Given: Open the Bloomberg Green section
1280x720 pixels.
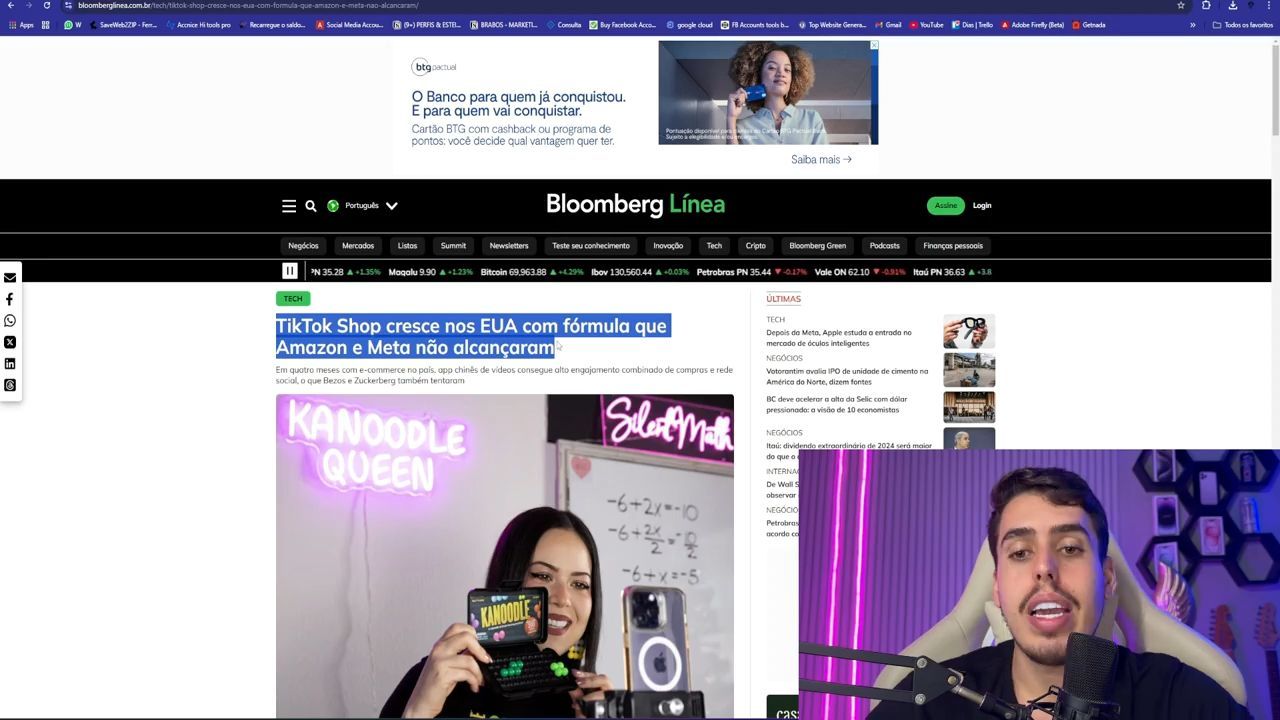Looking at the screenshot, I should click(x=817, y=246).
